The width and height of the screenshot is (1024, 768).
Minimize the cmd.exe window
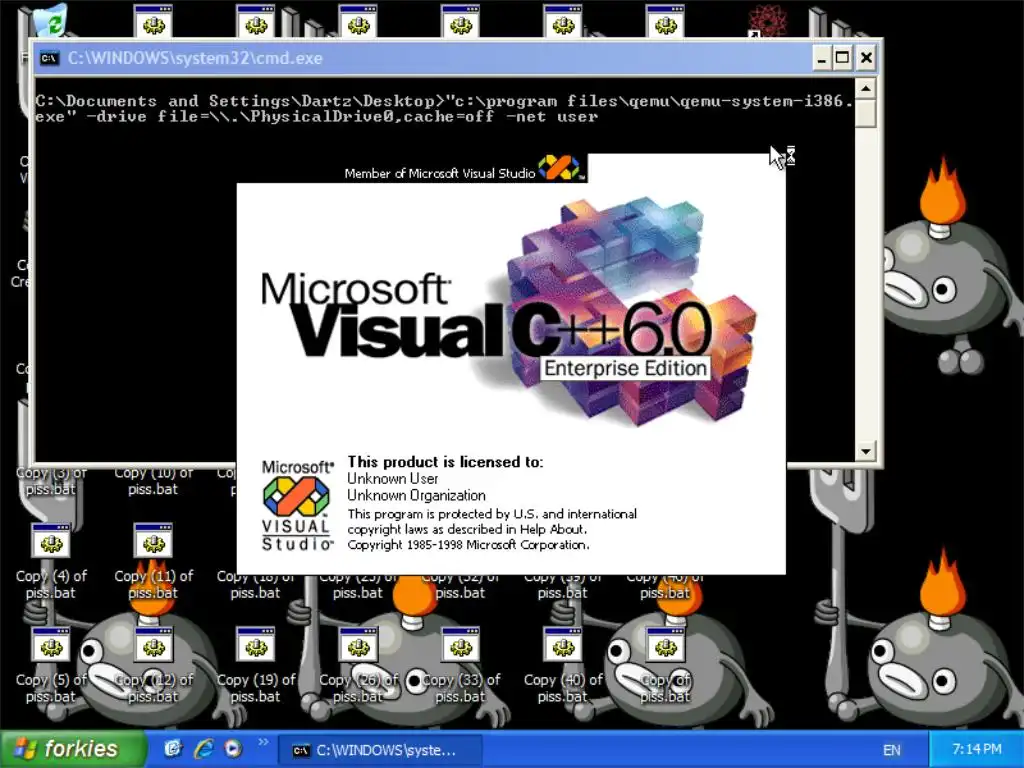(x=822, y=58)
